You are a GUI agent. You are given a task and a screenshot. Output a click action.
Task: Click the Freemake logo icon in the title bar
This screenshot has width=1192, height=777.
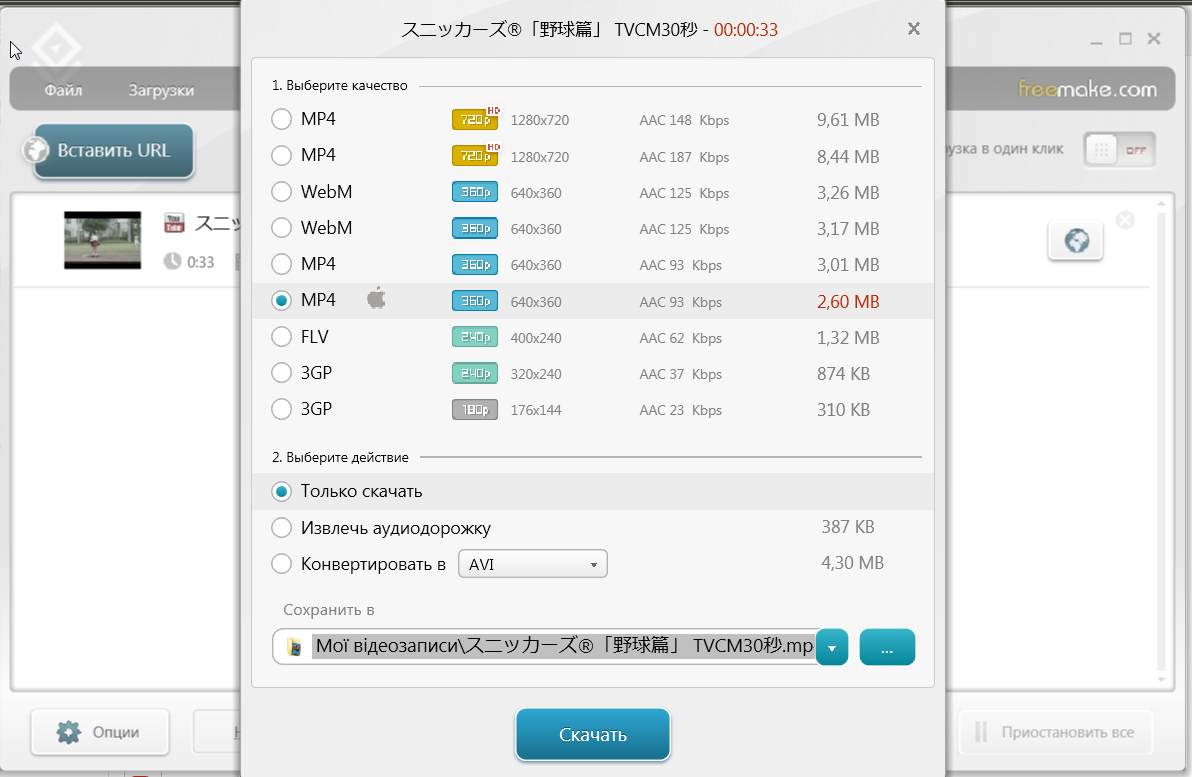(56, 49)
